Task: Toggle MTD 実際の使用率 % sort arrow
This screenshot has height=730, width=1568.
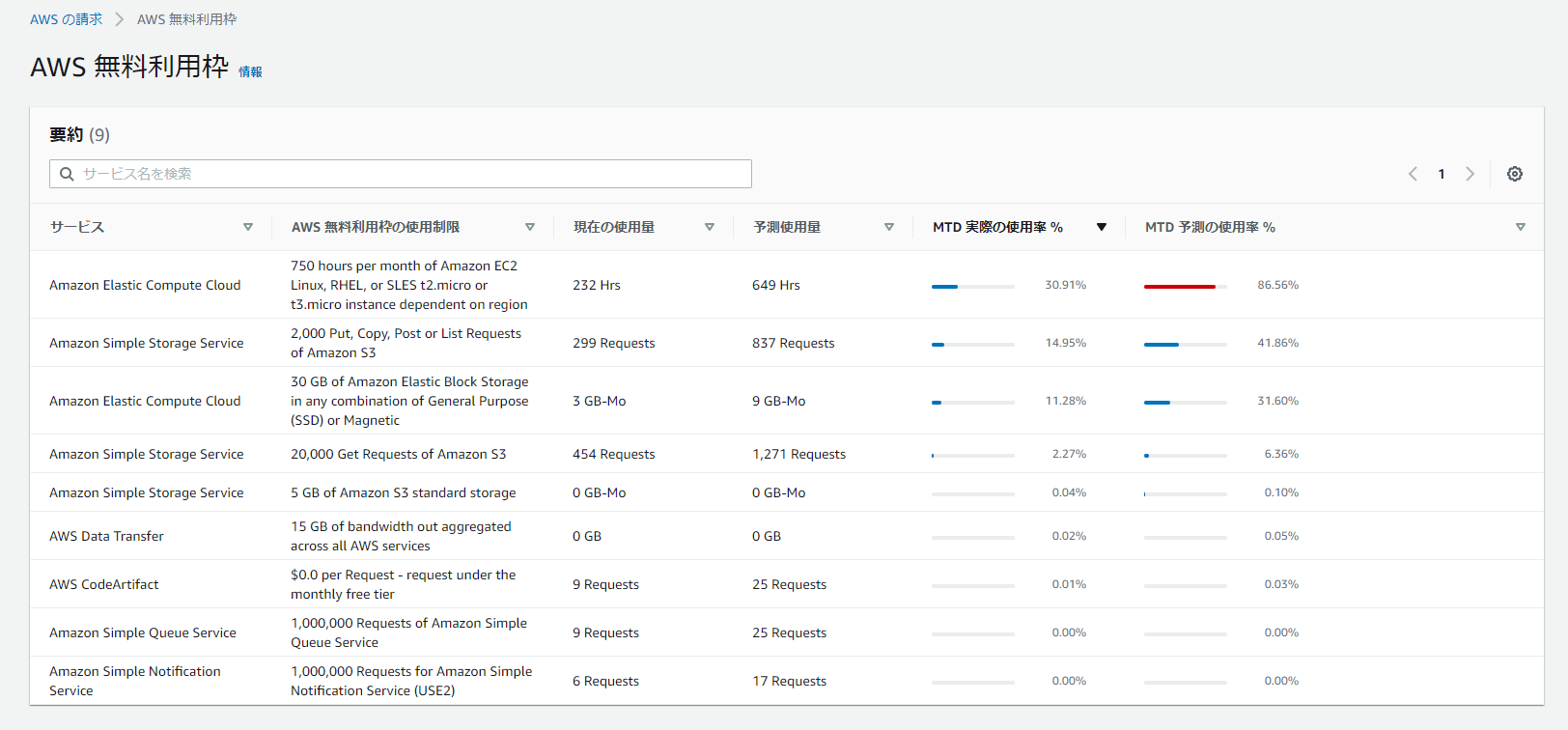Action: (x=1102, y=227)
